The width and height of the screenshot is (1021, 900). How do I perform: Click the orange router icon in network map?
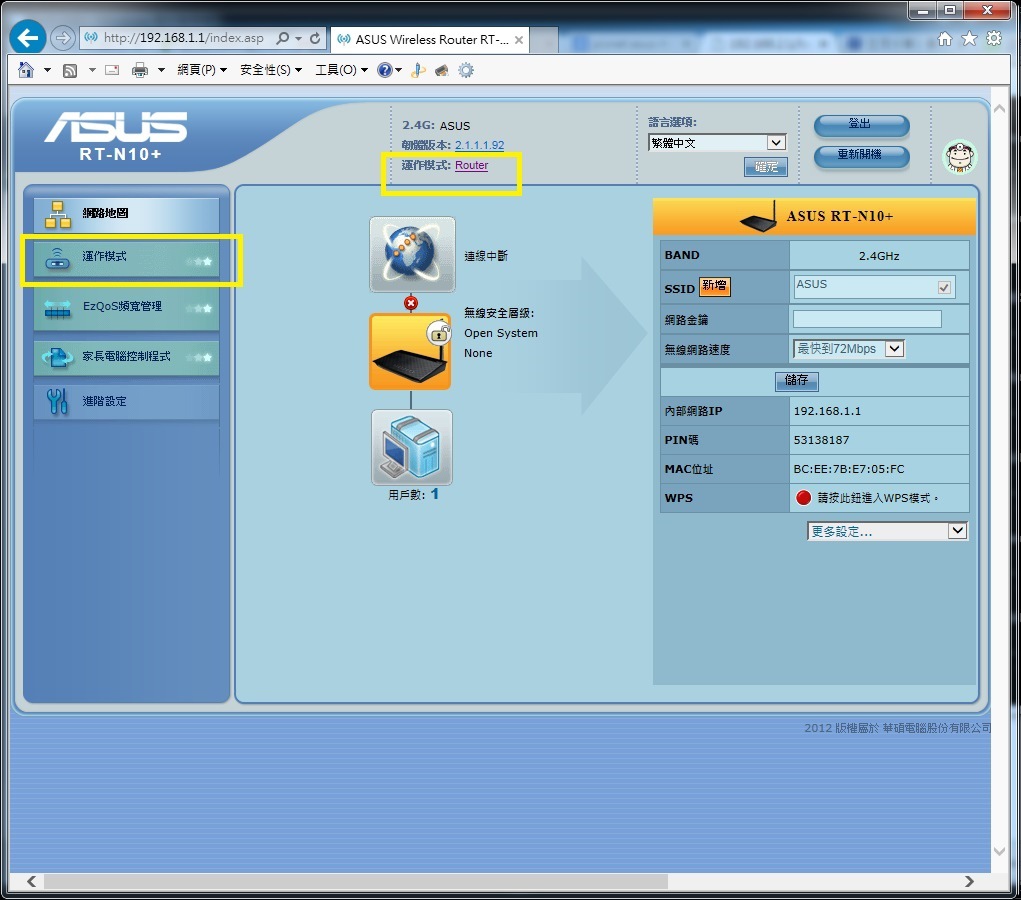(x=410, y=352)
